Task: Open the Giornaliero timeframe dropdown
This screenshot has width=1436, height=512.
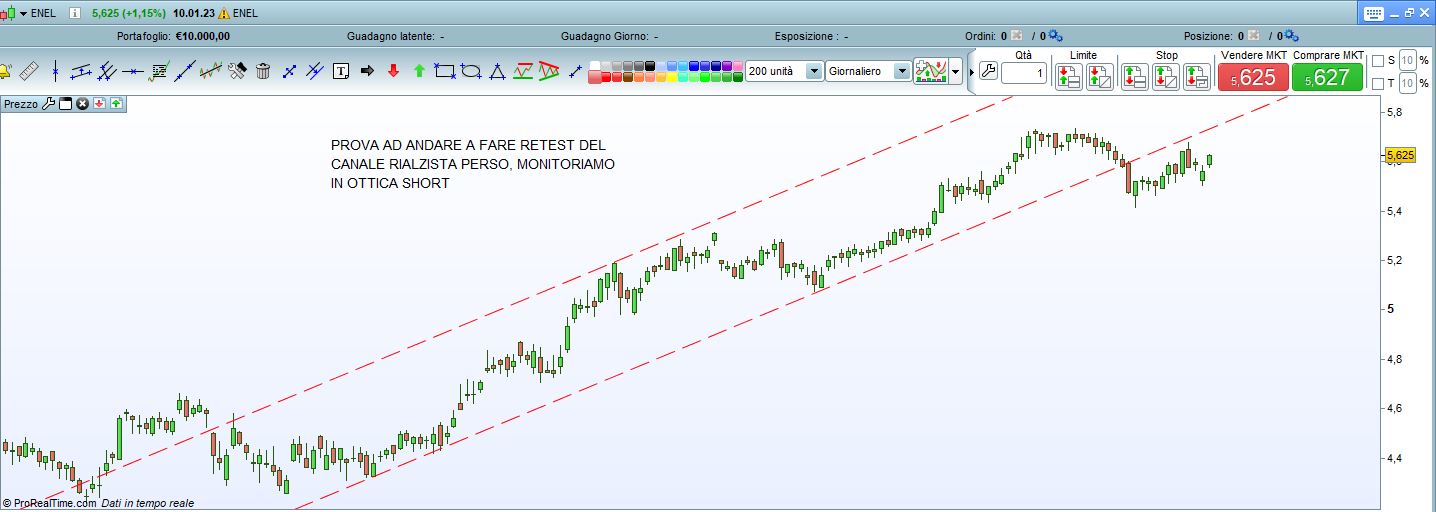Action: (902, 71)
